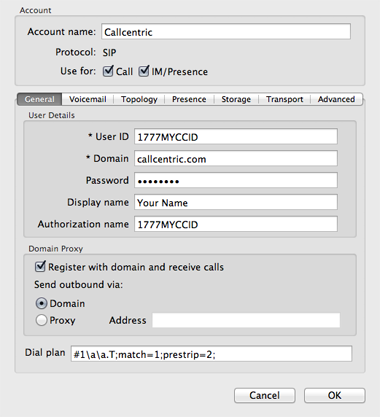This screenshot has height=417, width=380.
Task: Click the SIP protocol value
Action: click(x=109, y=52)
